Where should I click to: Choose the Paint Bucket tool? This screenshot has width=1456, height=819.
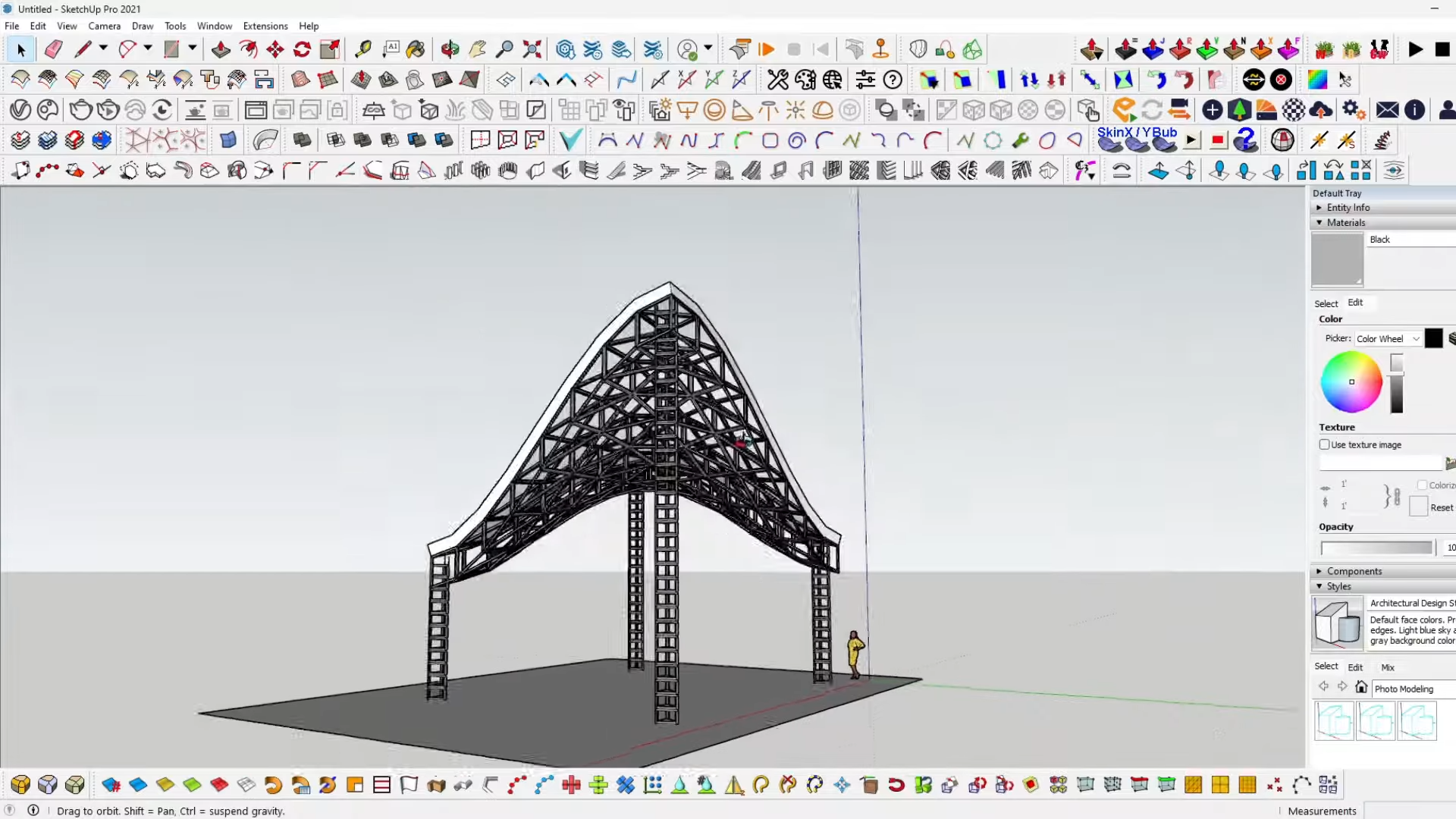tap(416, 50)
